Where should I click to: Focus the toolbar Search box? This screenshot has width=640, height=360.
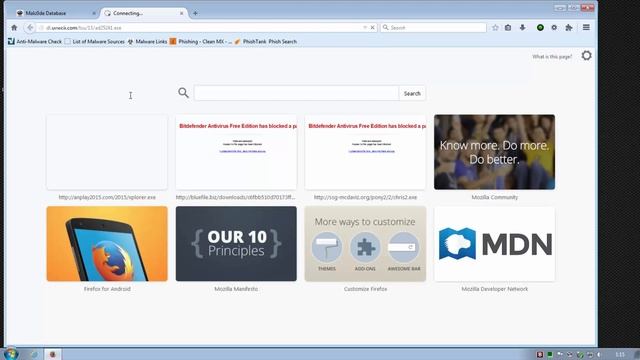click(433, 28)
